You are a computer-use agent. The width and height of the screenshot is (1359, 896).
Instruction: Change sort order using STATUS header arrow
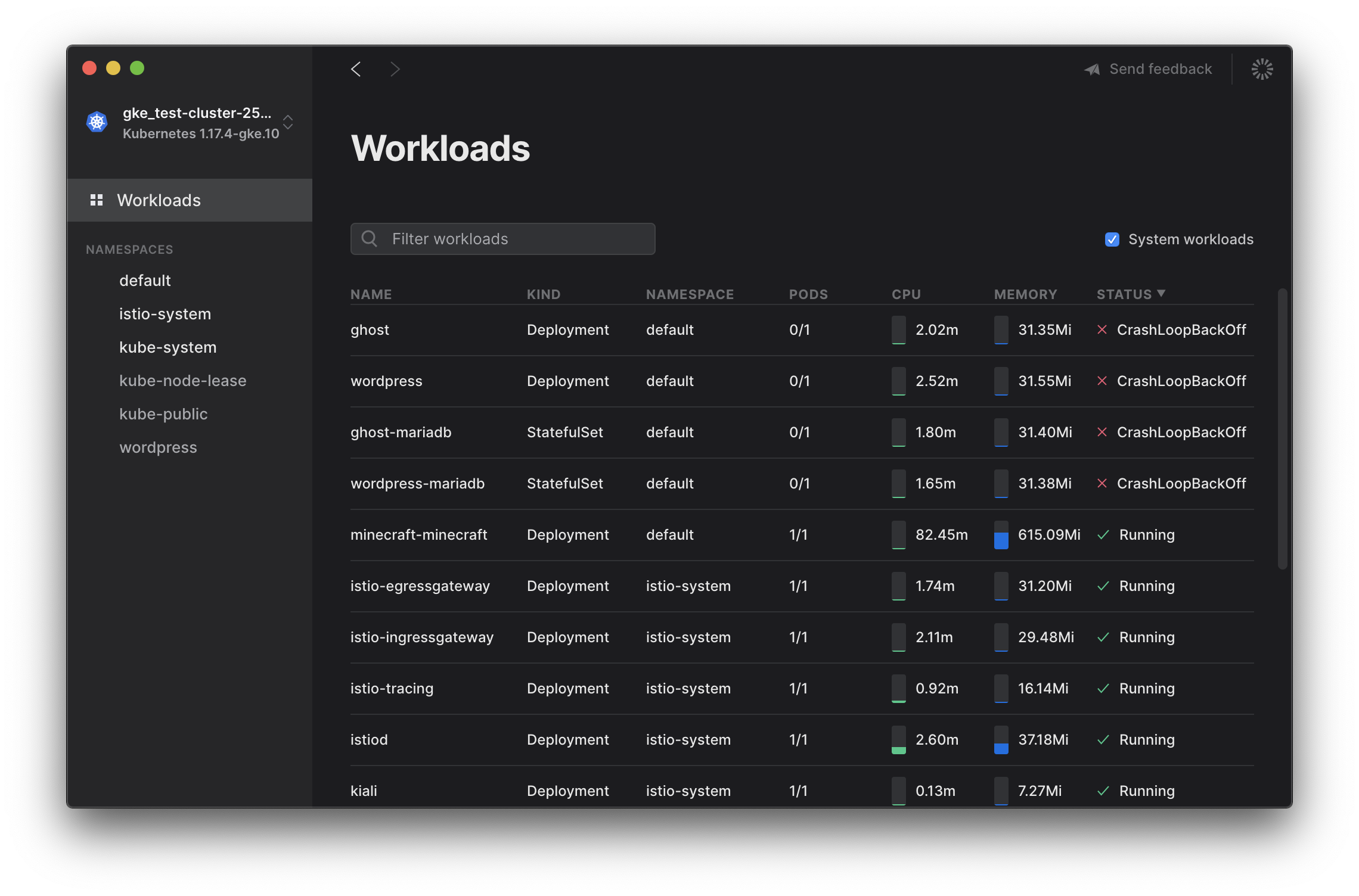click(x=1161, y=293)
